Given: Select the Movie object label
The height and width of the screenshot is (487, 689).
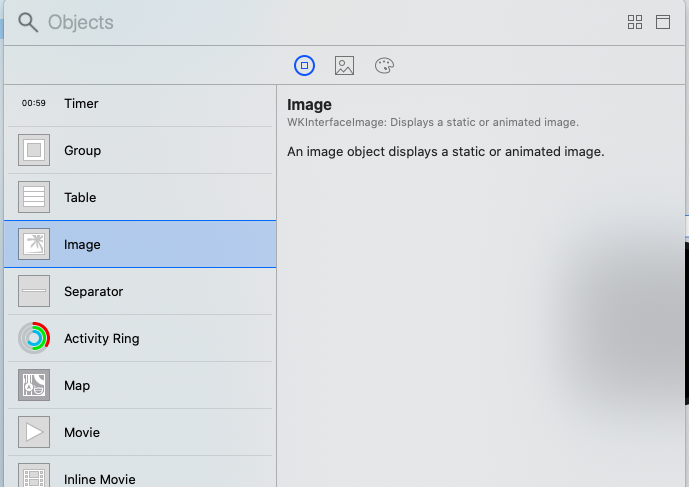Looking at the screenshot, I should [x=82, y=433].
